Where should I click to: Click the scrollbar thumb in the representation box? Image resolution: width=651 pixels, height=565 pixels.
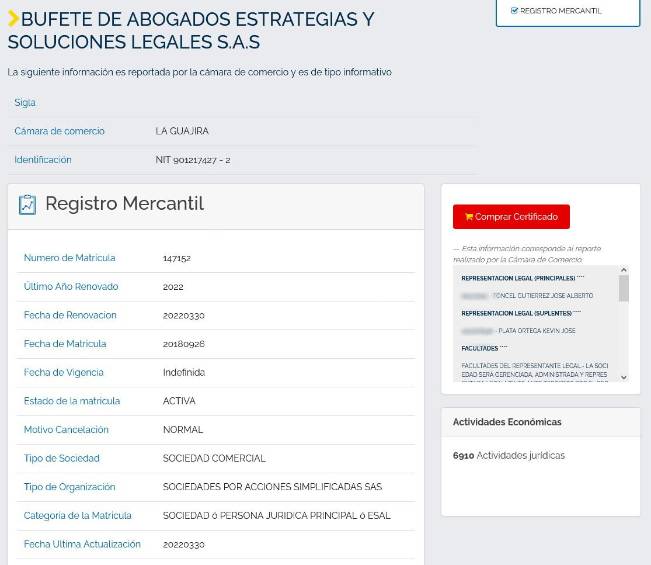[623, 288]
